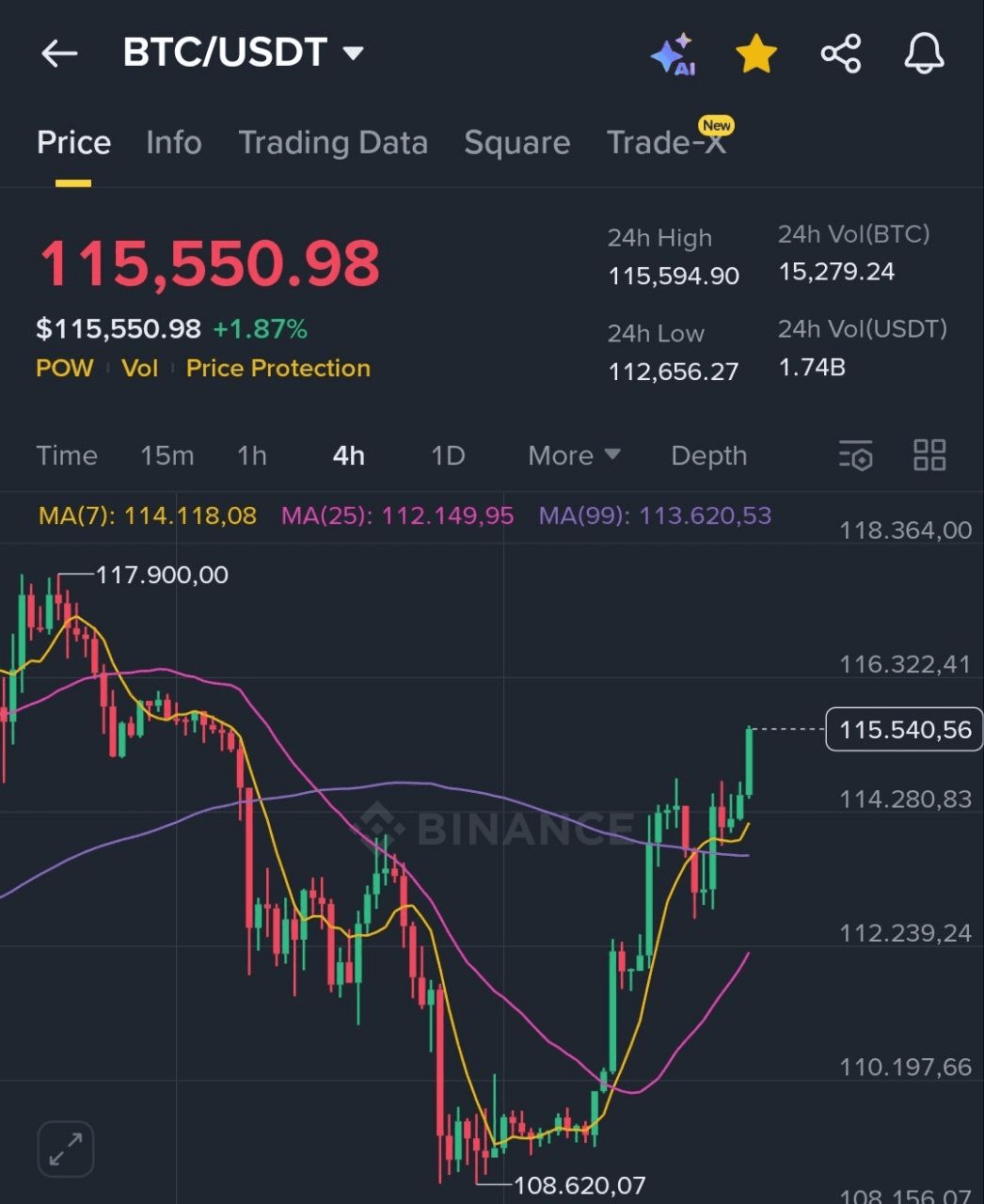The width and height of the screenshot is (984, 1204).
Task: Tap the share icon
Action: [841, 54]
